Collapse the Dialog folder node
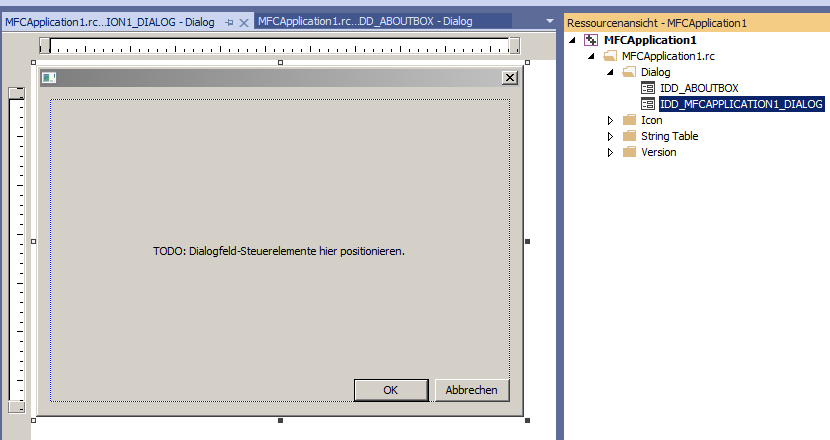 610,72
